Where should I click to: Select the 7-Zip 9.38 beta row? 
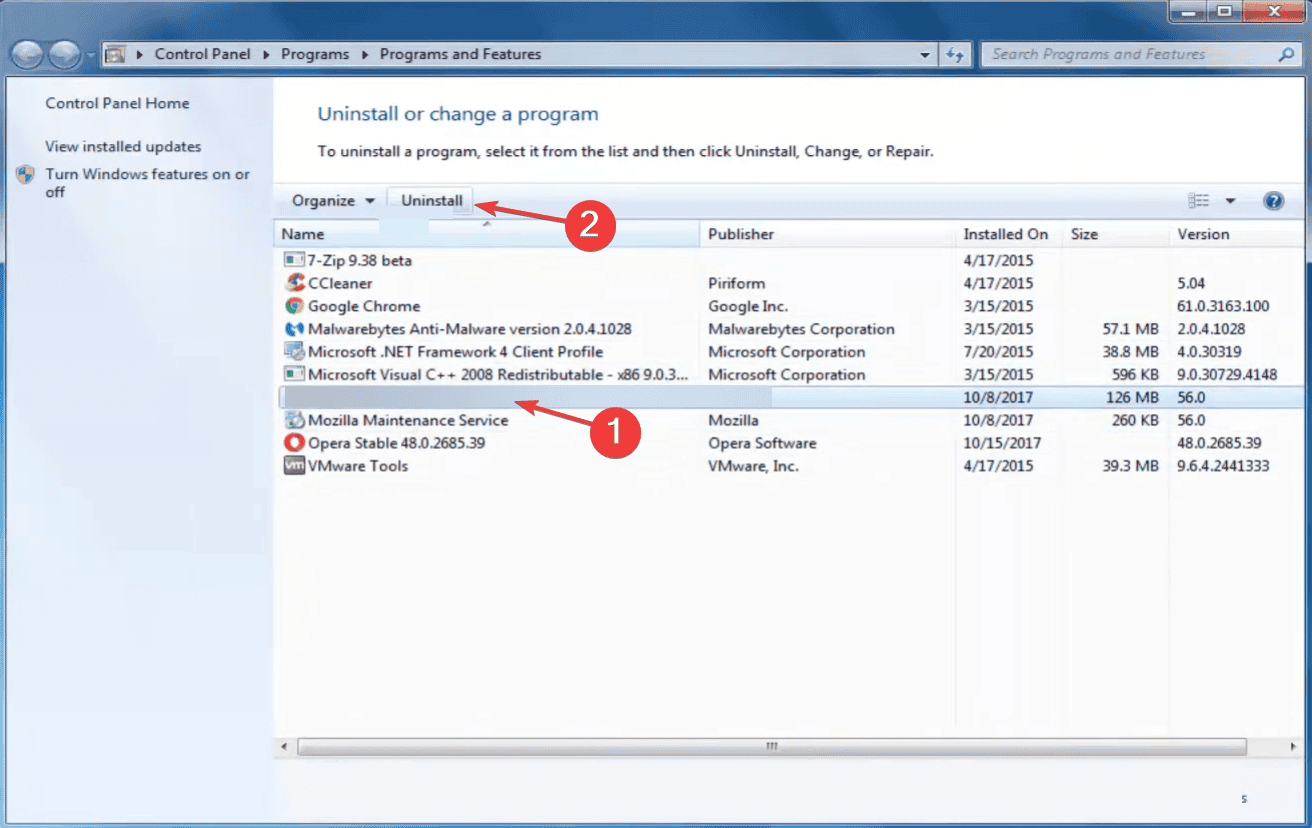(790, 260)
